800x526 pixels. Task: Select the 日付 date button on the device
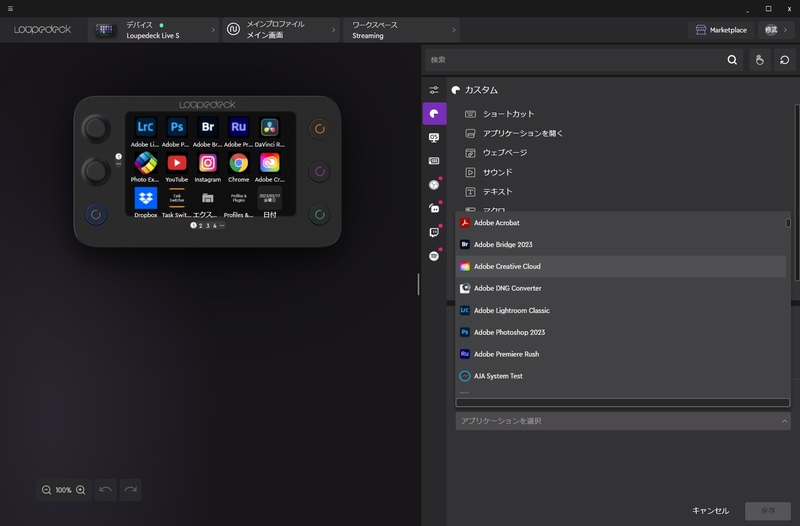tap(269, 198)
